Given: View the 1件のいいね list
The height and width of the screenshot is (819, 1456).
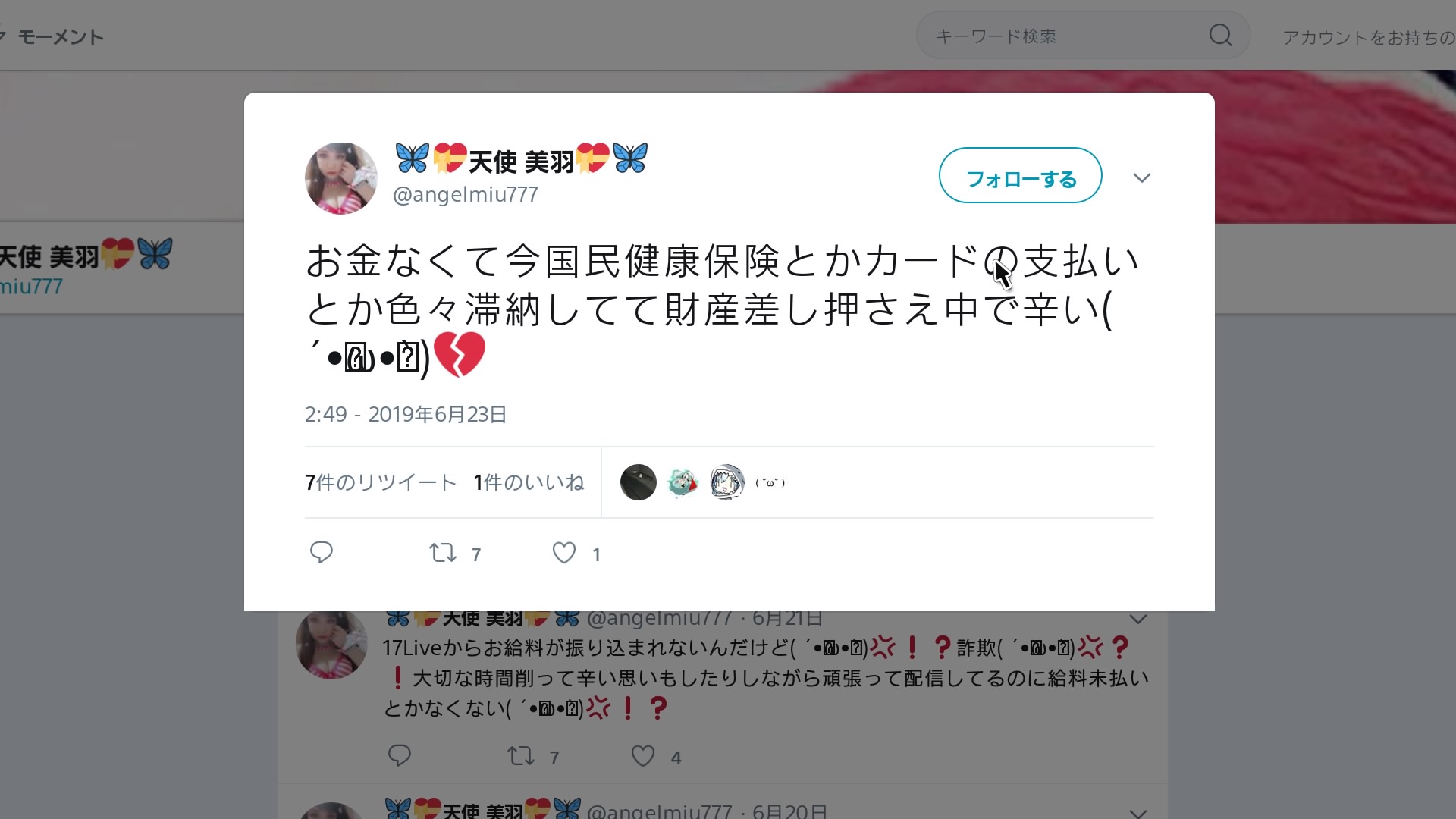Looking at the screenshot, I should 529,482.
